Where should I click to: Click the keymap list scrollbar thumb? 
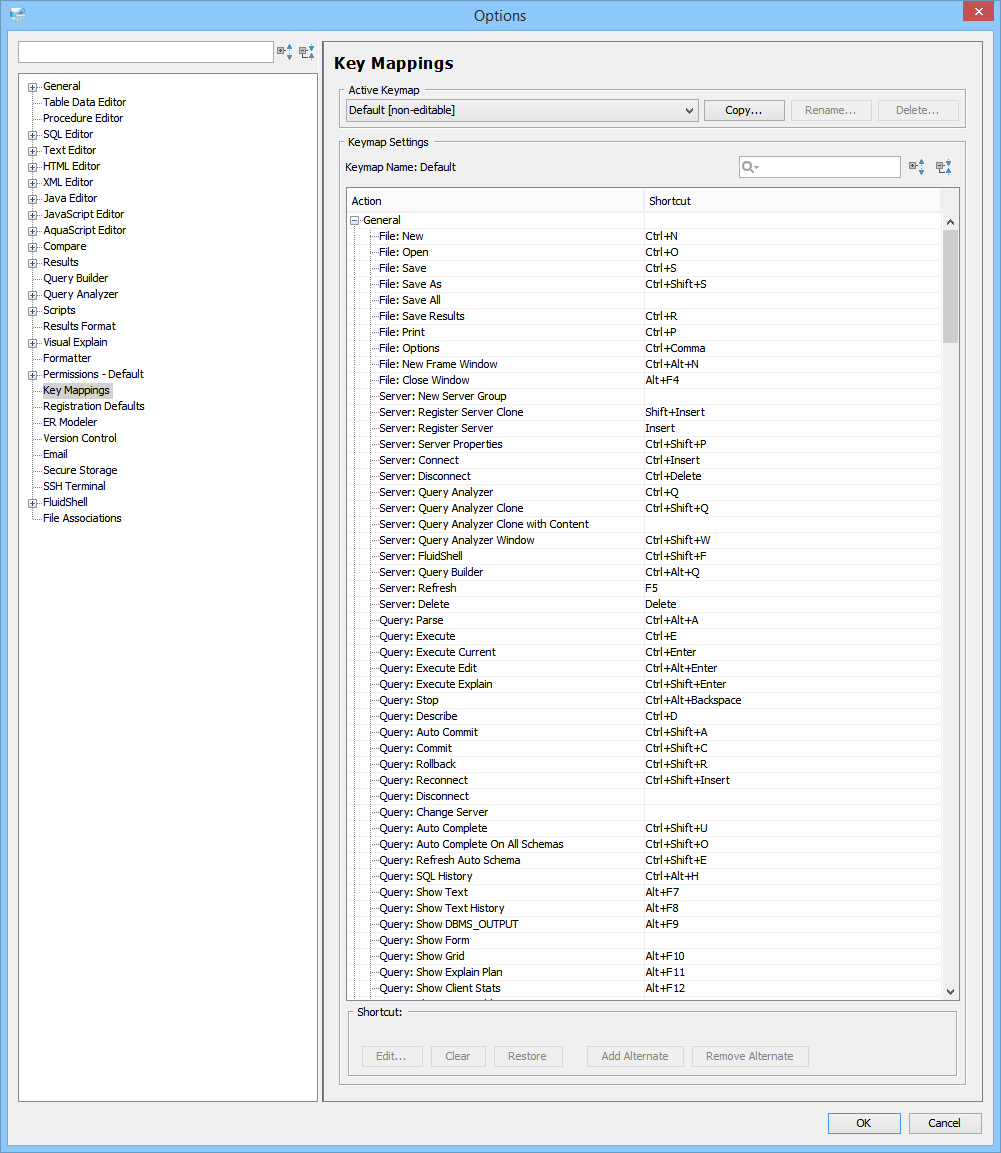pyautogui.click(x=950, y=286)
